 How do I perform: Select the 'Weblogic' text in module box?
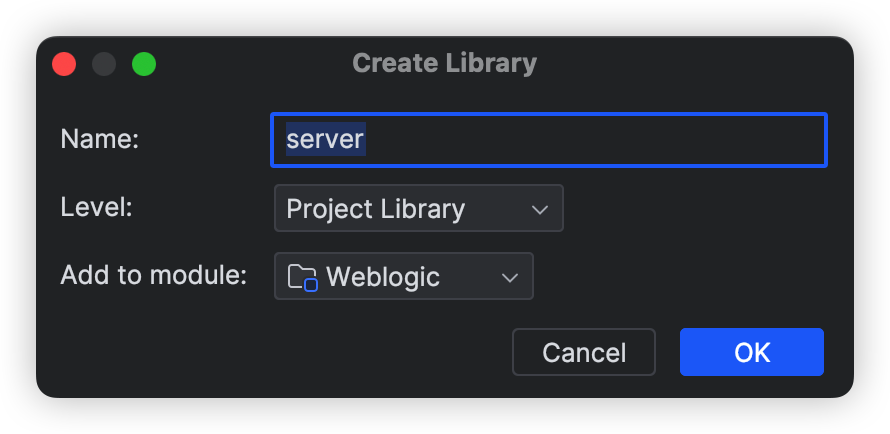click(383, 277)
